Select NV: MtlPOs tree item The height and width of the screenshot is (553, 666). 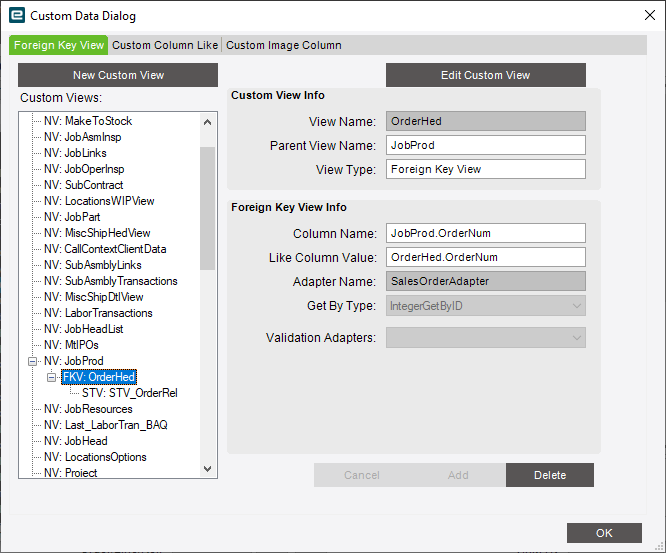[x=71, y=345]
